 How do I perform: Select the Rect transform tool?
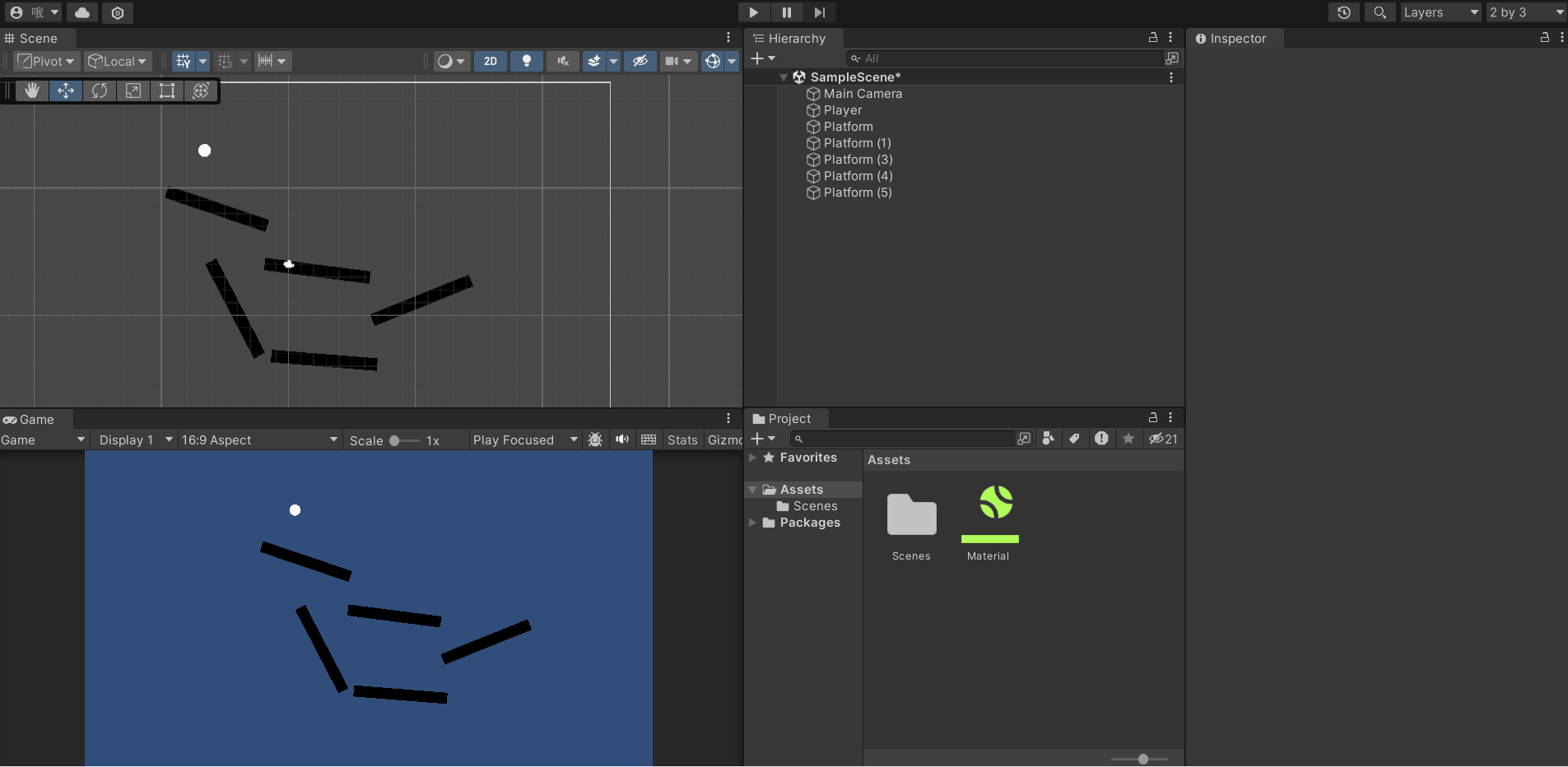point(167,91)
